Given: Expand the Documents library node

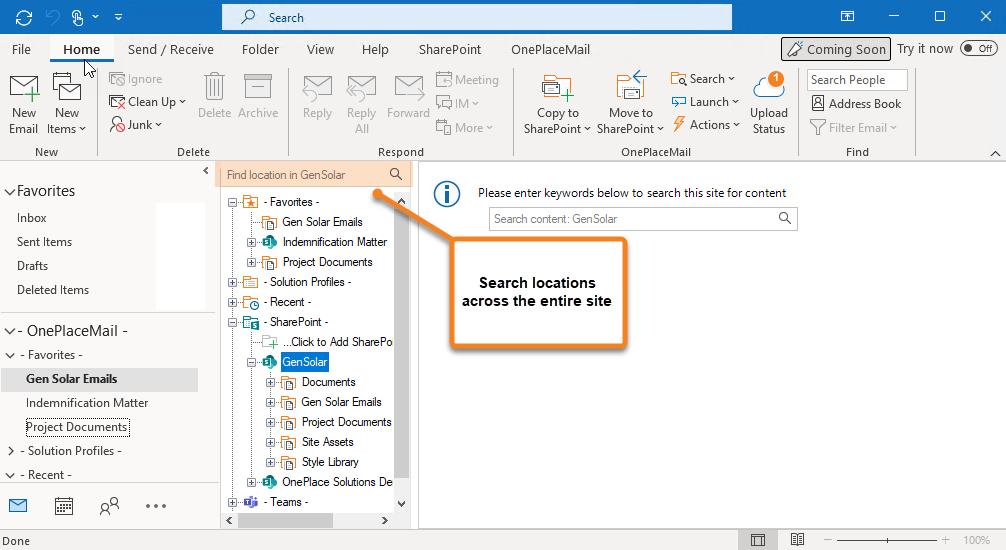Looking at the screenshot, I should [271, 382].
